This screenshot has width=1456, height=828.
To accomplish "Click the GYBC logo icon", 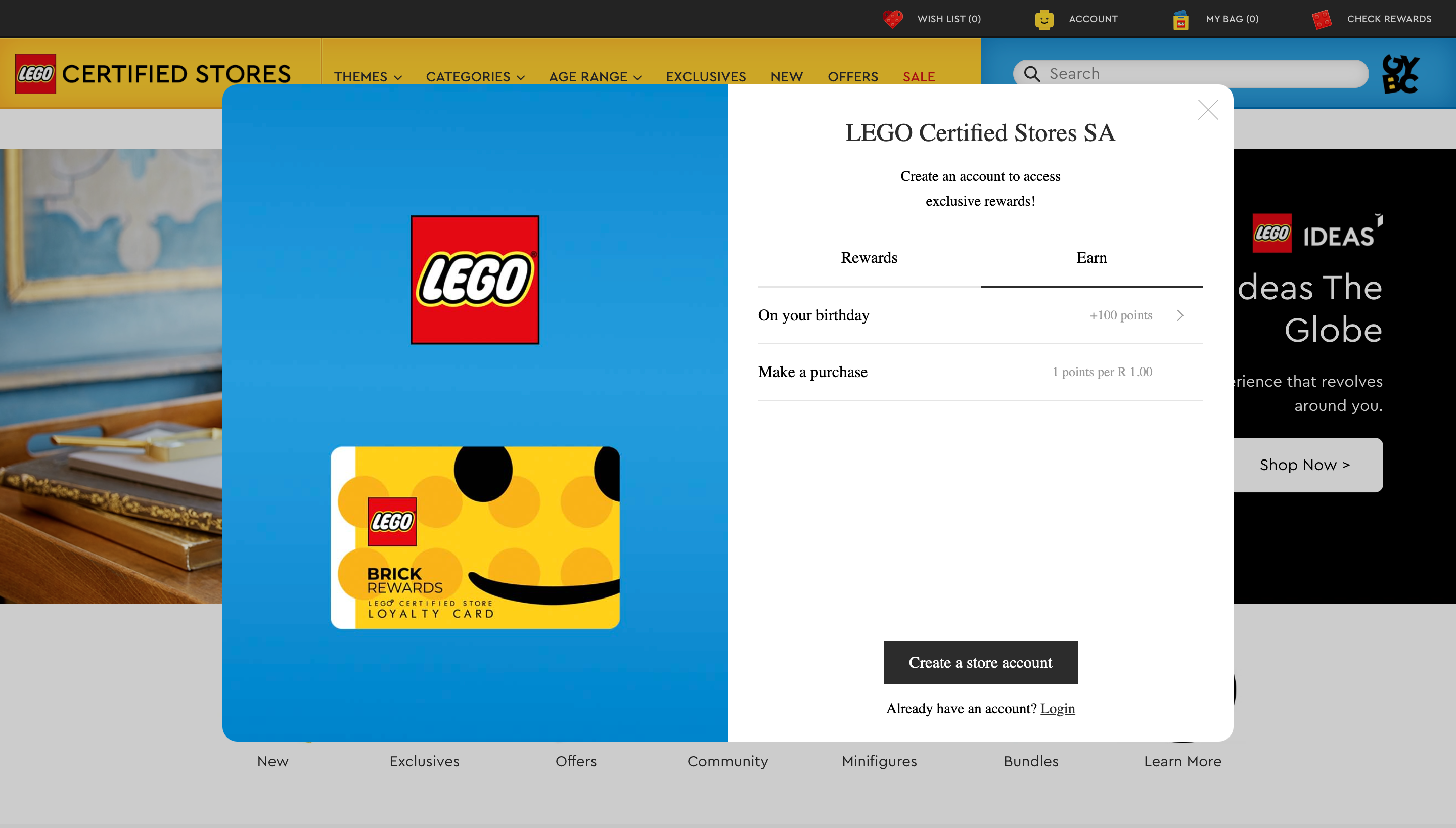I will click(1401, 74).
